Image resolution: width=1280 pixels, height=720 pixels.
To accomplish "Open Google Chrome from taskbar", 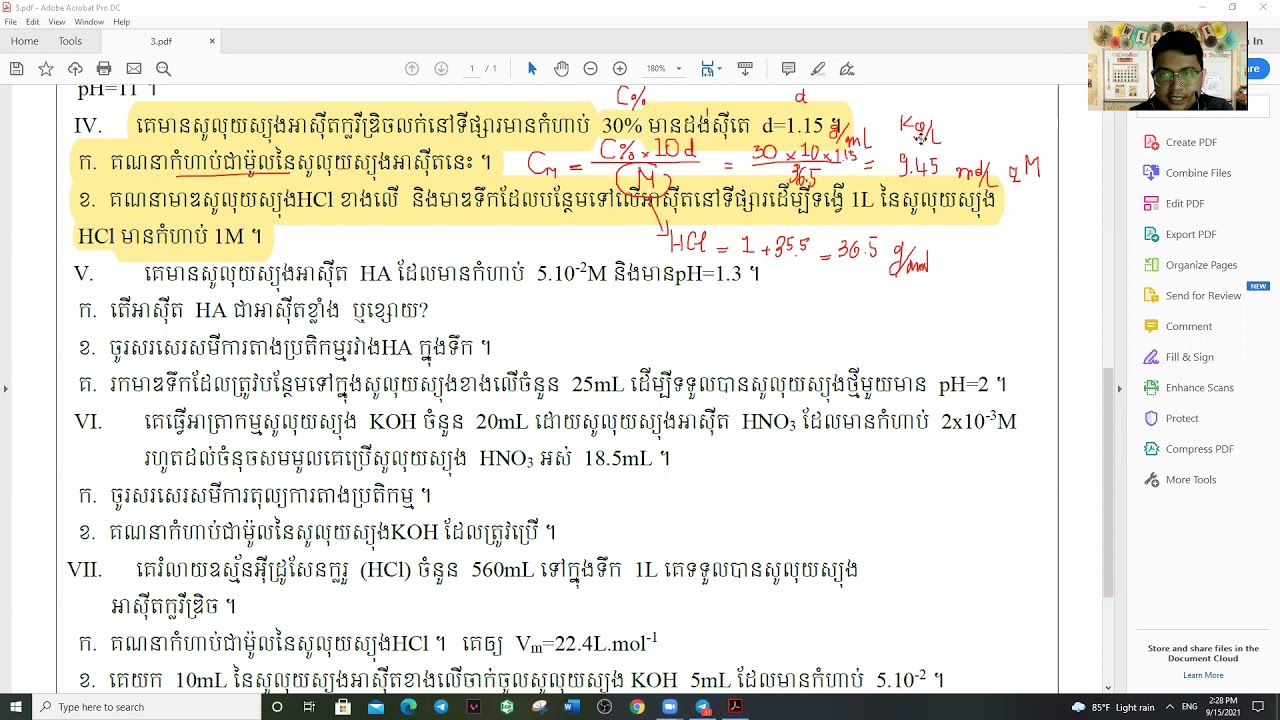I will (x=637, y=707).
